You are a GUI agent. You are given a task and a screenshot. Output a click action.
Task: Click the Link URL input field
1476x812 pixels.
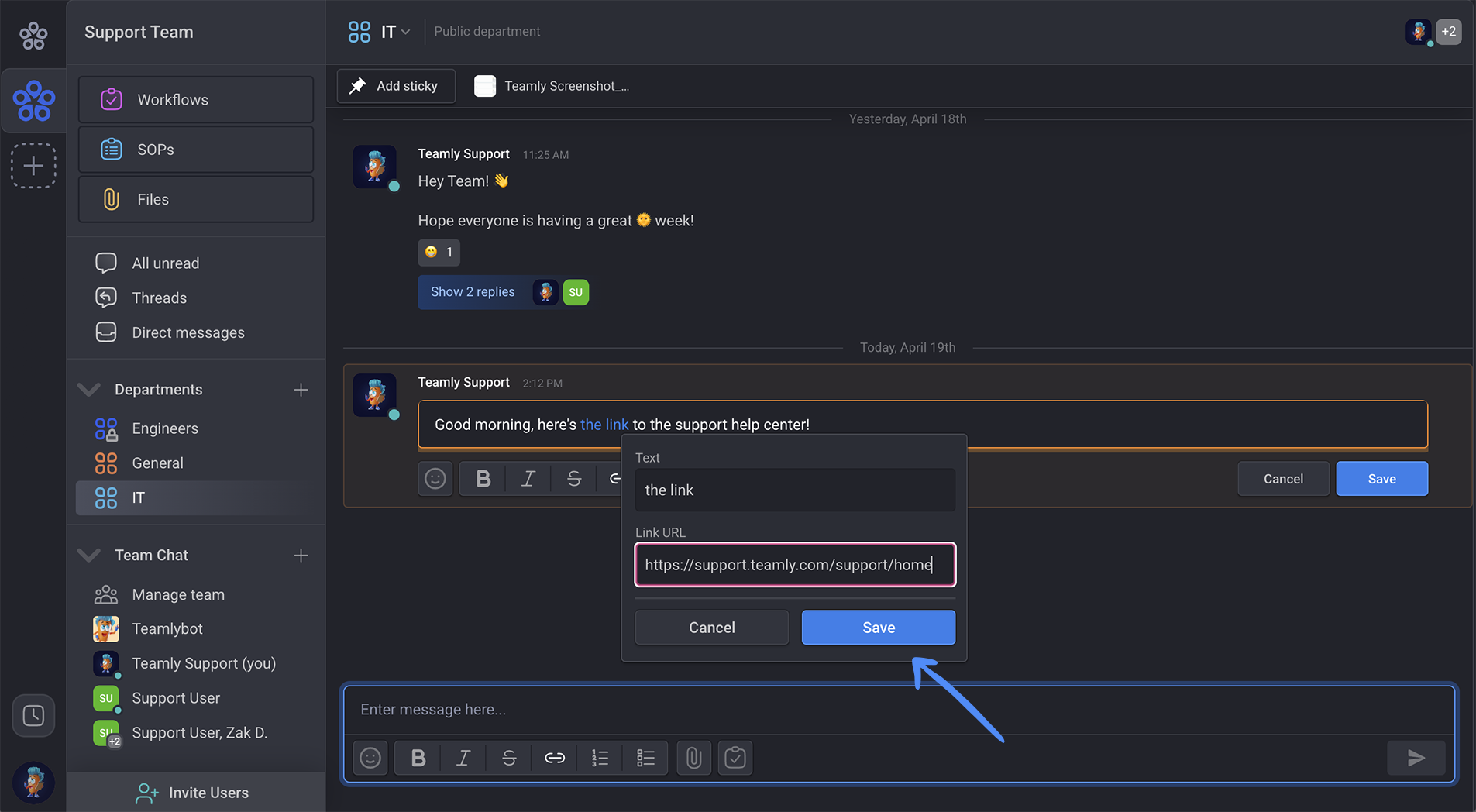point(795,565)
